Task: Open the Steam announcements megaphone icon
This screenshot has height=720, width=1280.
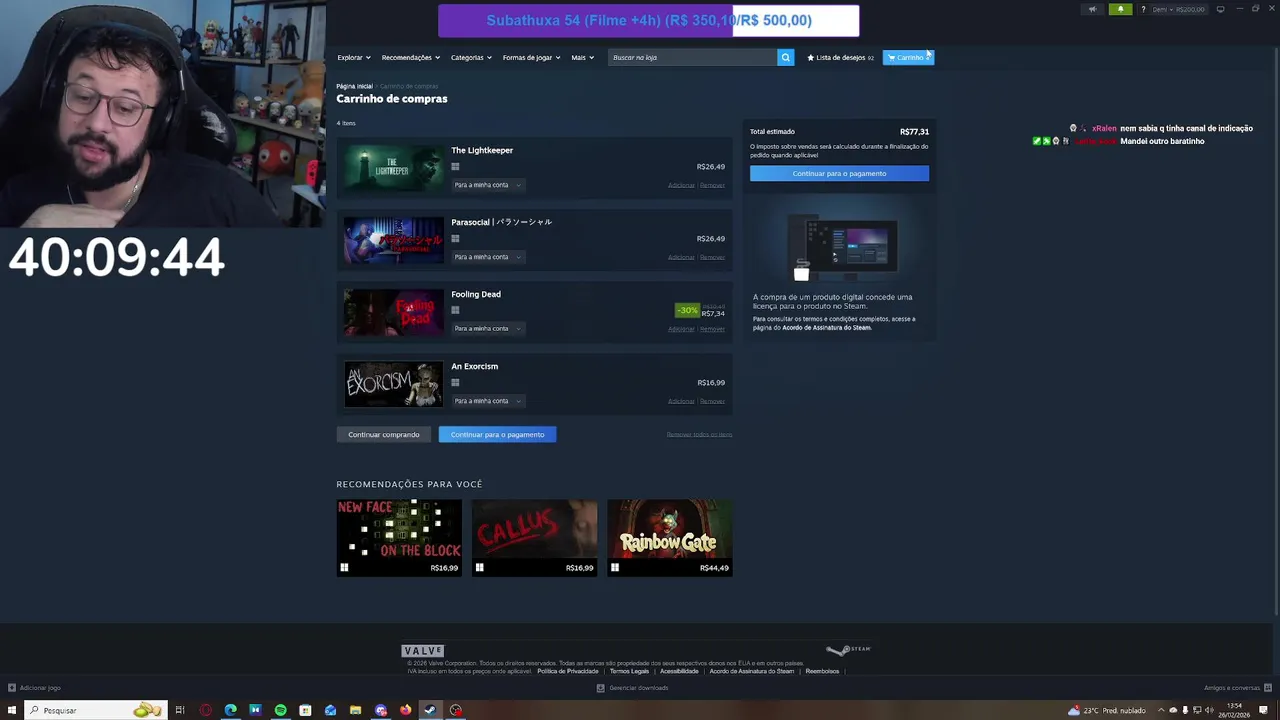Action: 1092,9
